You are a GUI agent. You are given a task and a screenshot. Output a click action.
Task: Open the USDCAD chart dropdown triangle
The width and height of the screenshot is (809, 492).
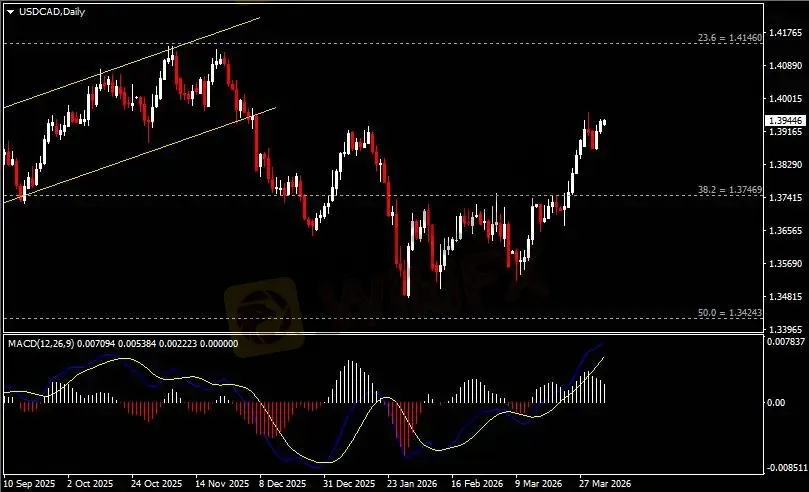(10, 12)
